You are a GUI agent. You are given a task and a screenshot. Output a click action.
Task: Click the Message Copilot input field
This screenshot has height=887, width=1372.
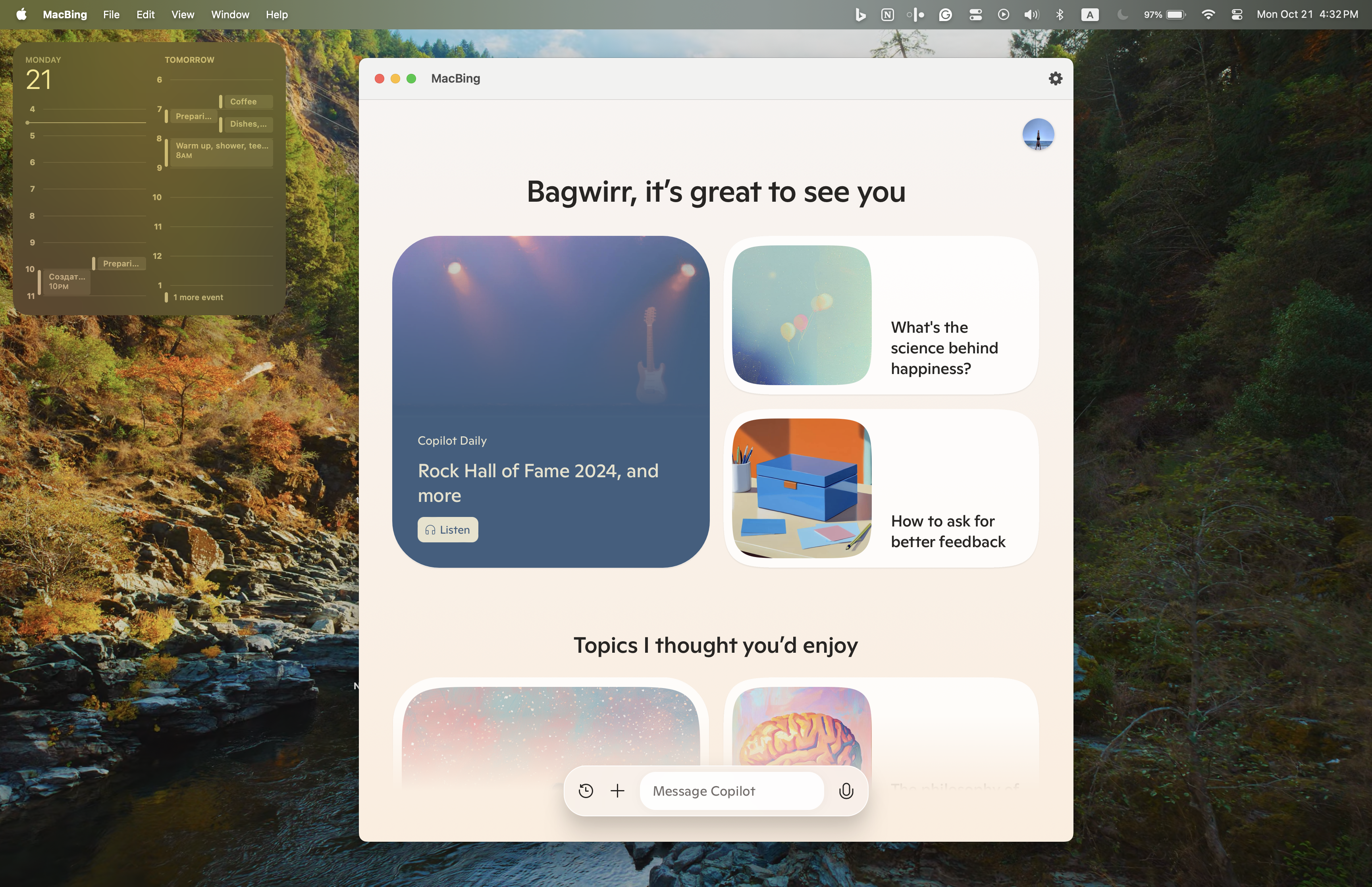tap(731, 791)
